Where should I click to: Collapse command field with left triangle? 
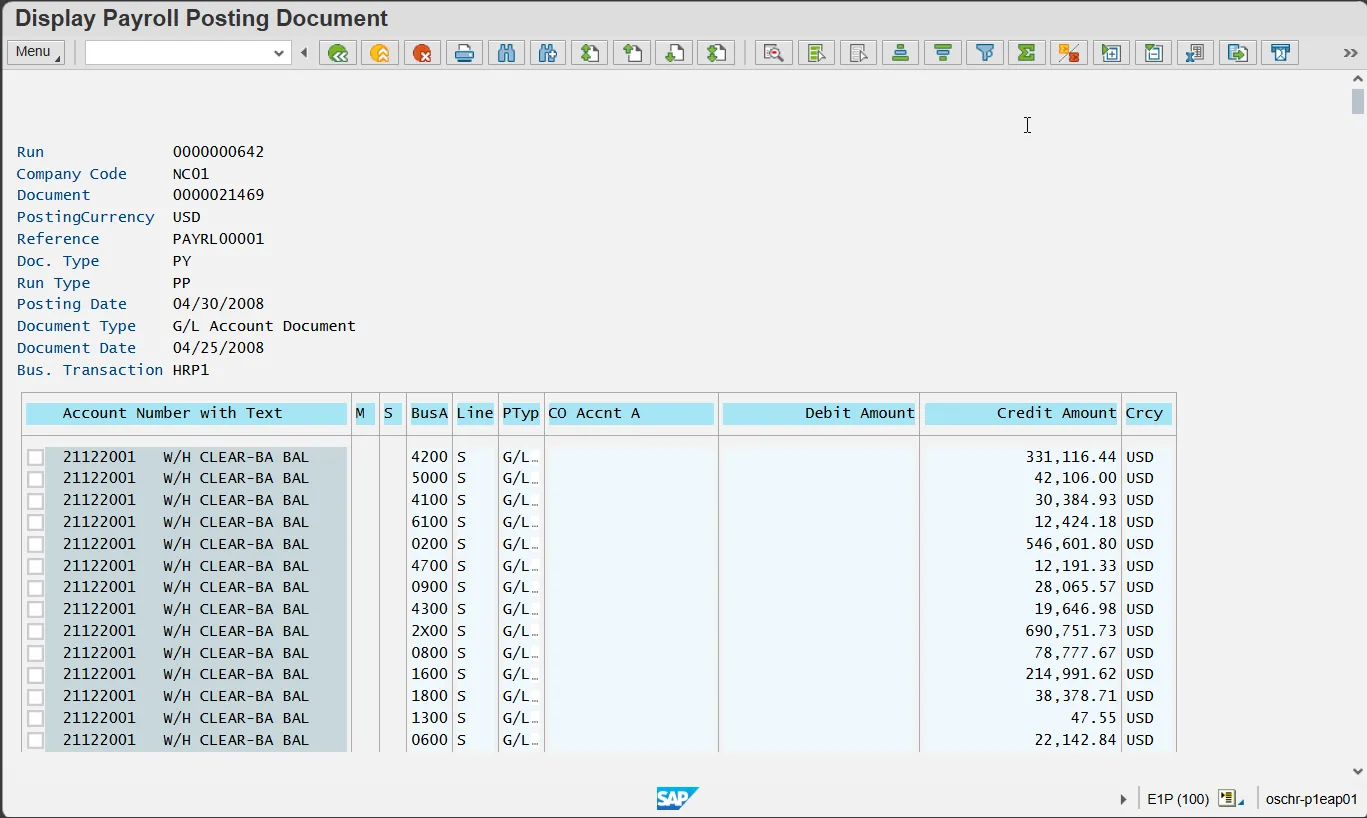(304, 53)
